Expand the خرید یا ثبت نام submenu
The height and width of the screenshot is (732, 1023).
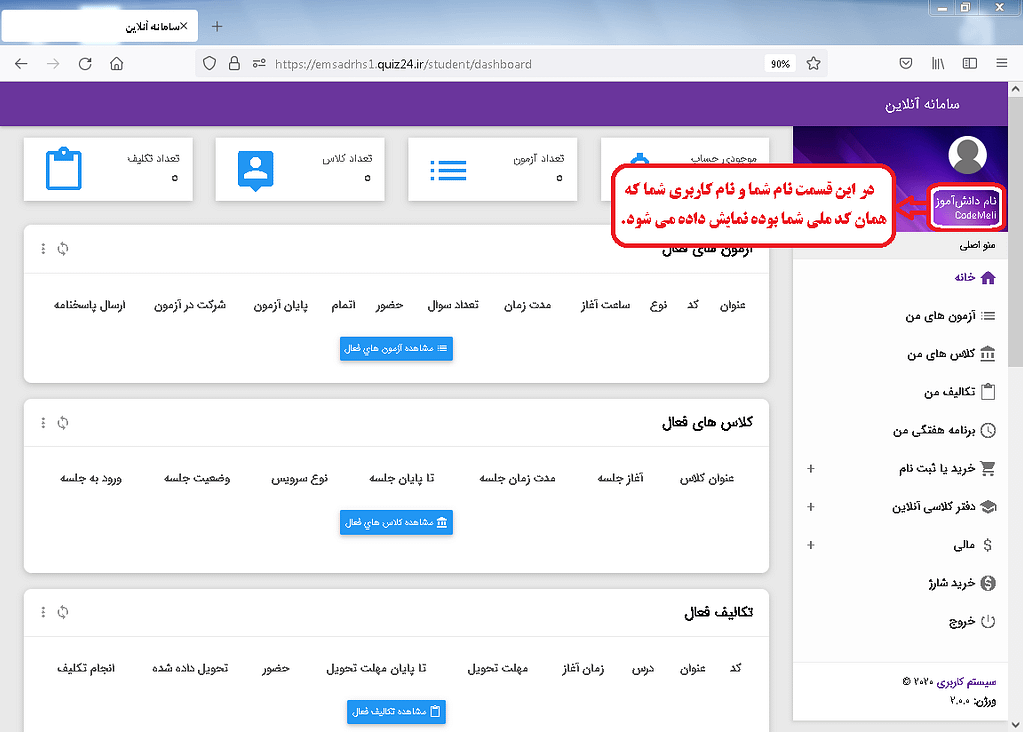click(x=810, y=468)
